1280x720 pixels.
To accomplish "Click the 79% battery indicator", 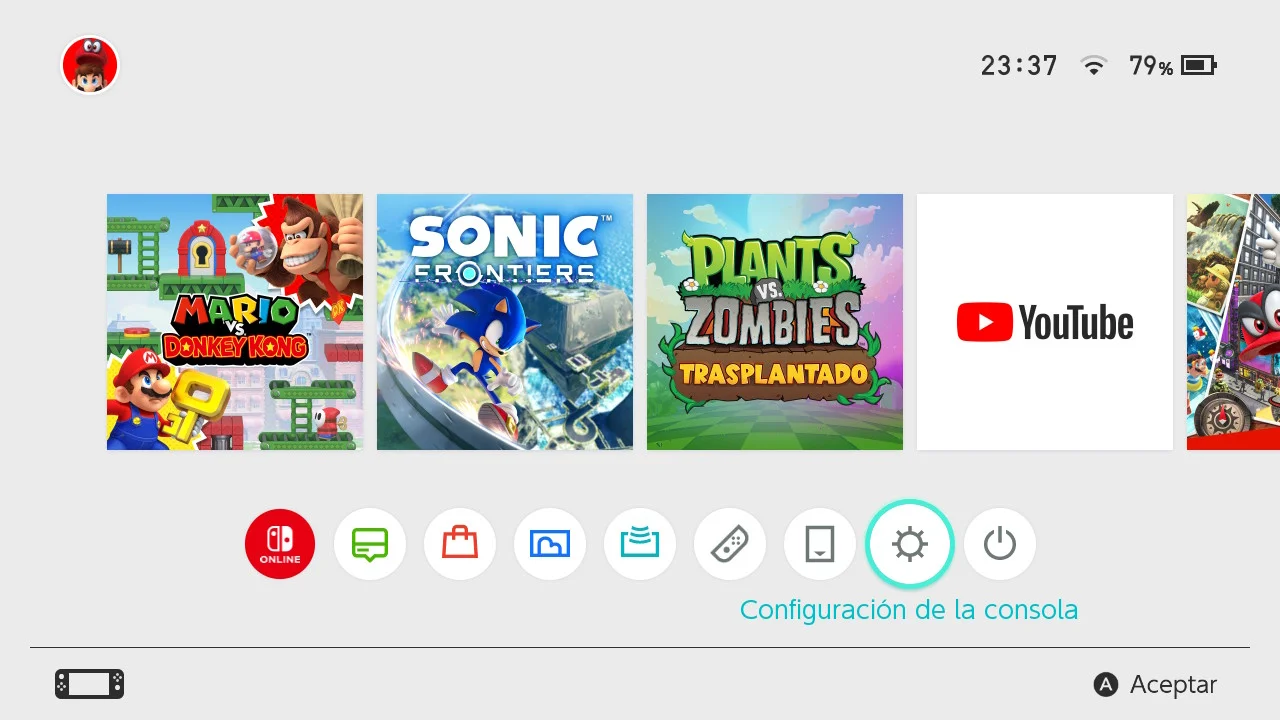I will pyautogui.click(x=1172, y=66).
